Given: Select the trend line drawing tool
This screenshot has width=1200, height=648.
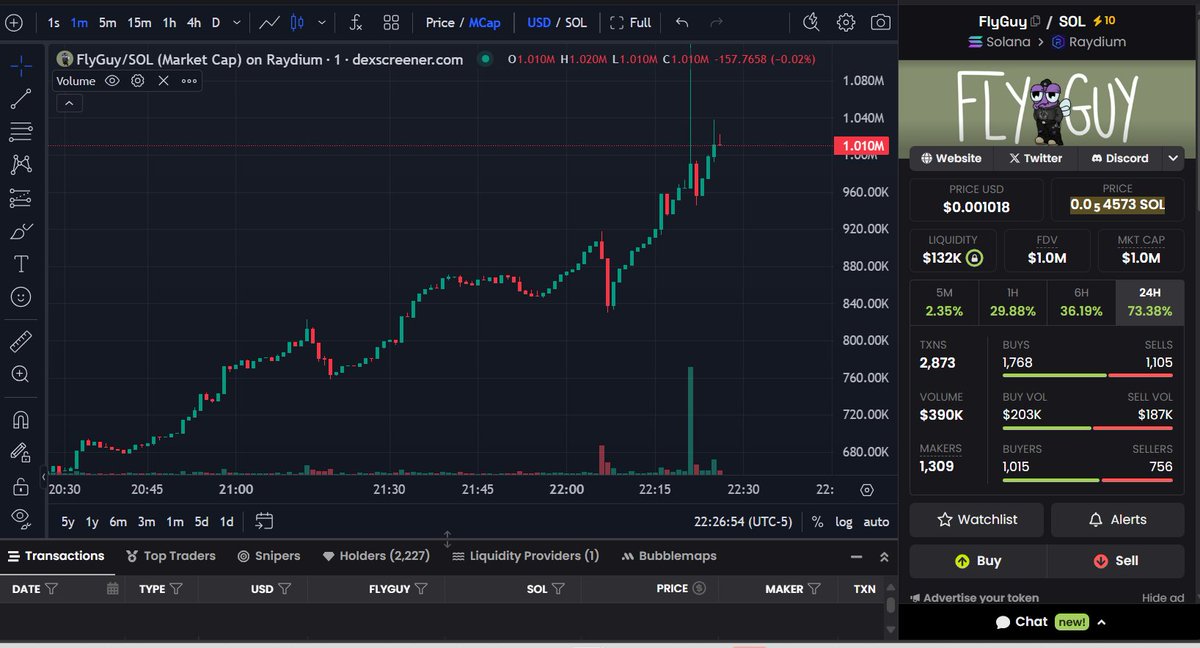Looking at the screenshot, I should [21, 97].
